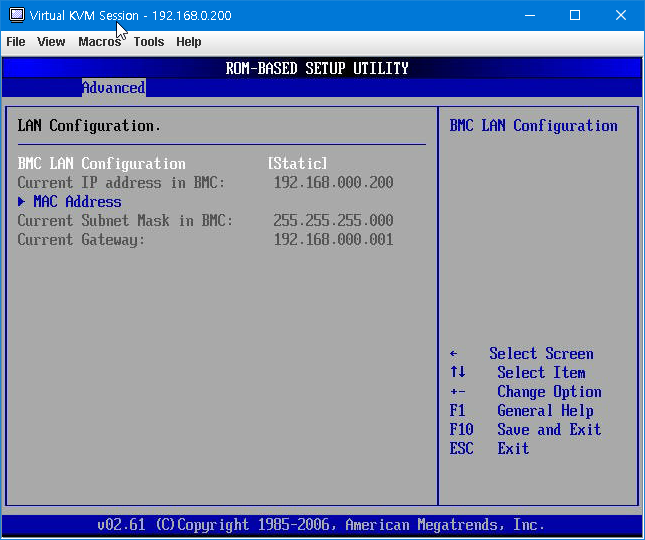This screenshot has height=540, width=645.
Task: Click the LAN Configuration heading
Action: [89, 126]
